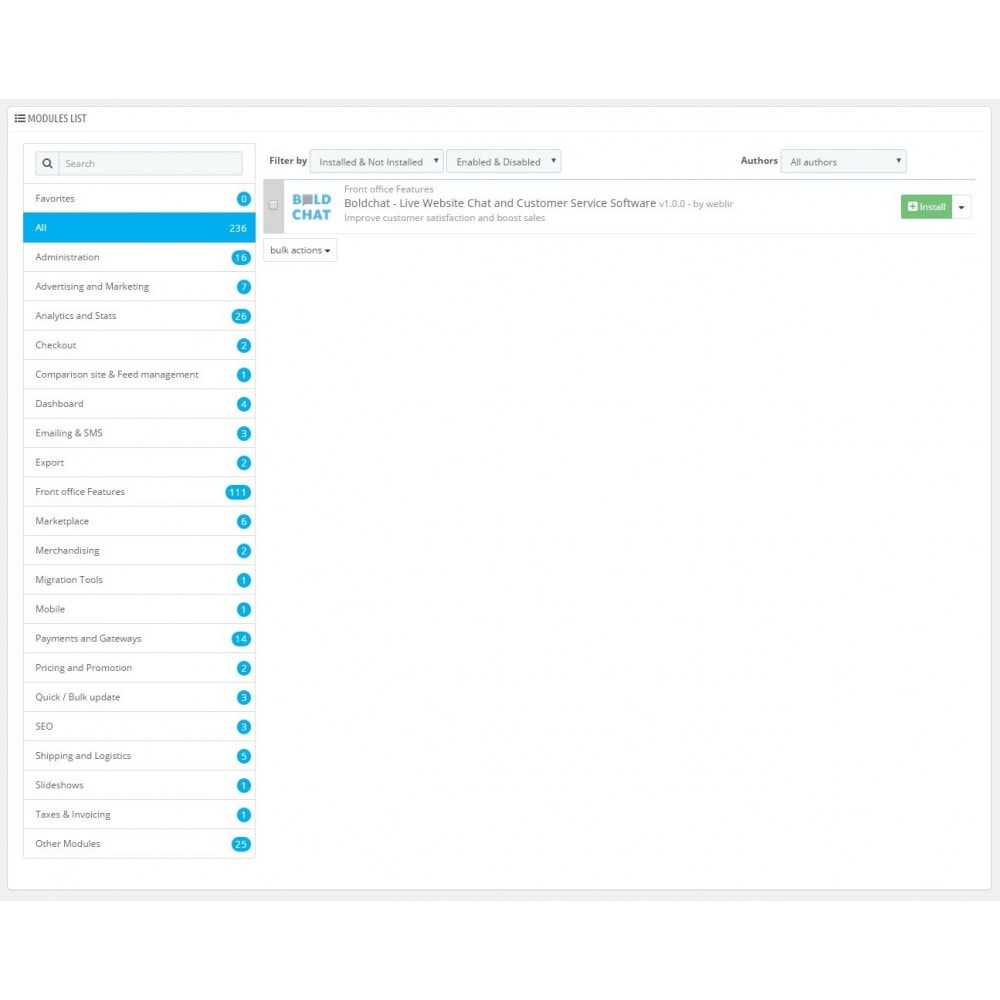Screen dimensions: 1000x1000
Task: Open Analytics and Stats category
Action: point(139,316)
